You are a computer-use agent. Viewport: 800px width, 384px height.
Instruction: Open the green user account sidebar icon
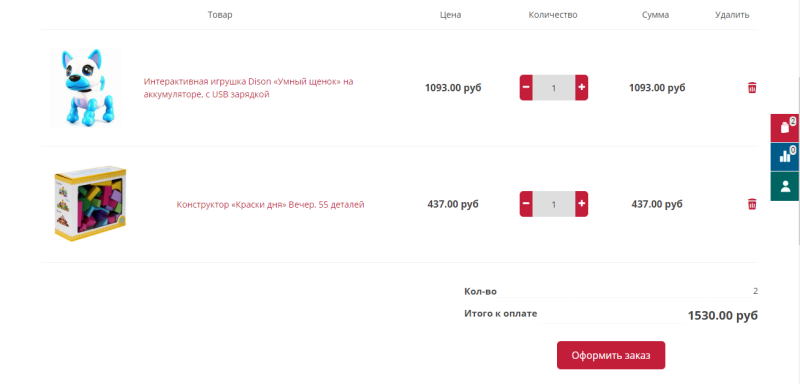tap(785, 186)
